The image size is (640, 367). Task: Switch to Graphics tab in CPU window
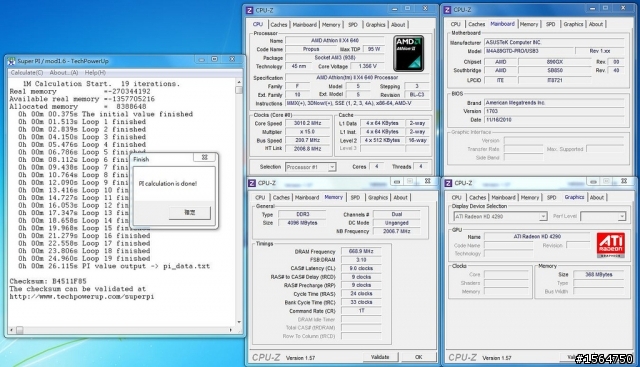pyautogui.click(x=376, y=24)
